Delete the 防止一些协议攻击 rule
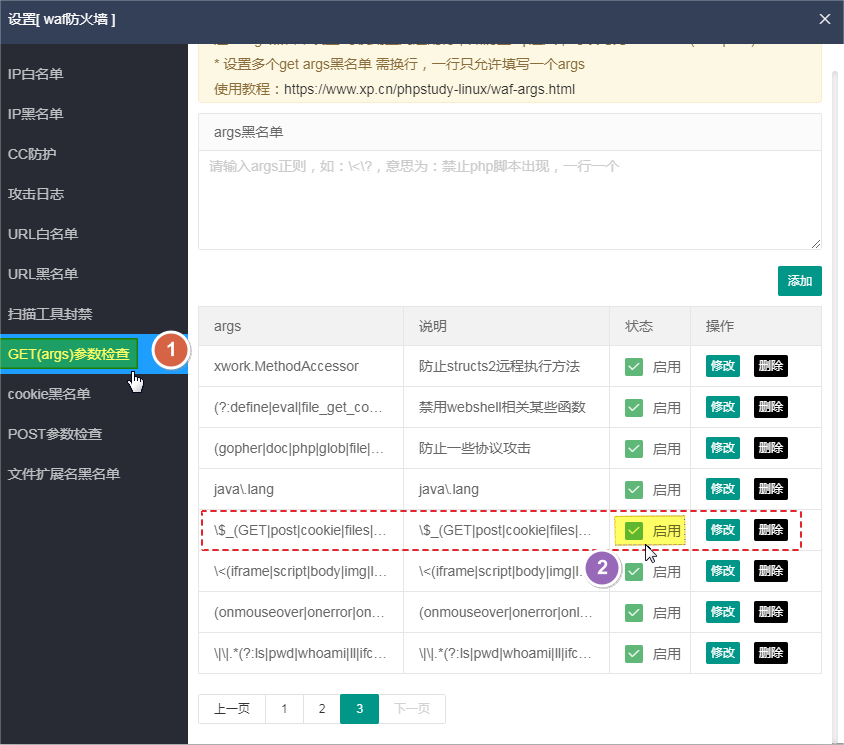Image resolution: width=844 pixels, height=745 pixels. 770,448
